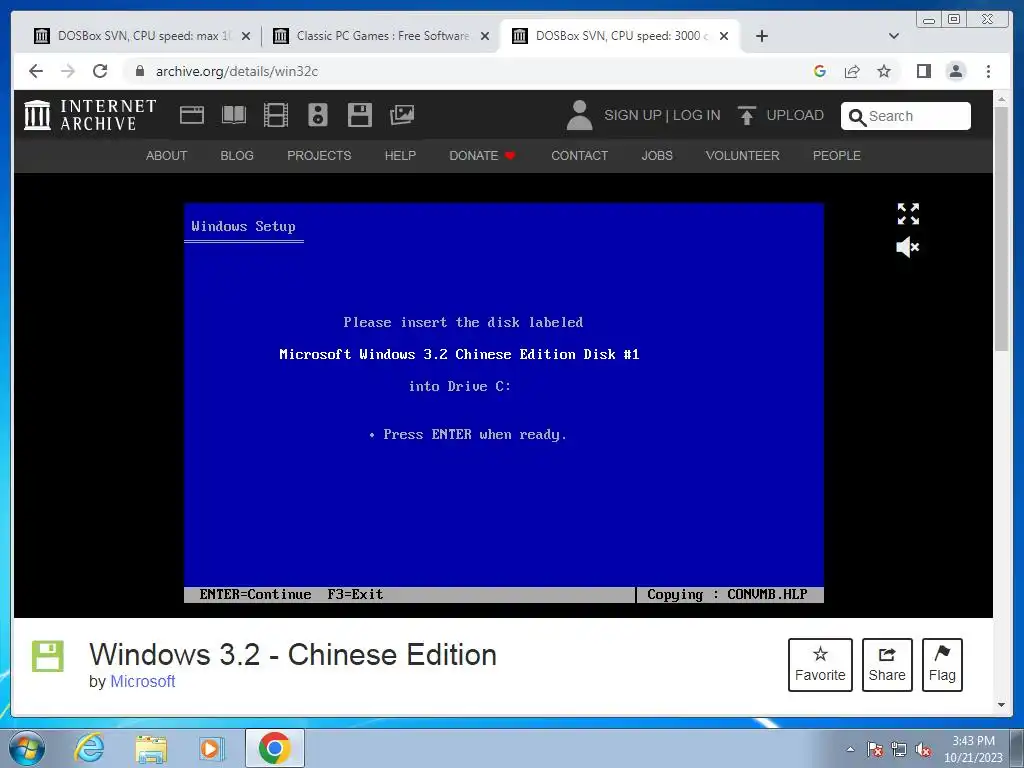The image size is (1024, 768).
Task: Open PROJECTS menu item
Action: (x=319, y=156)
